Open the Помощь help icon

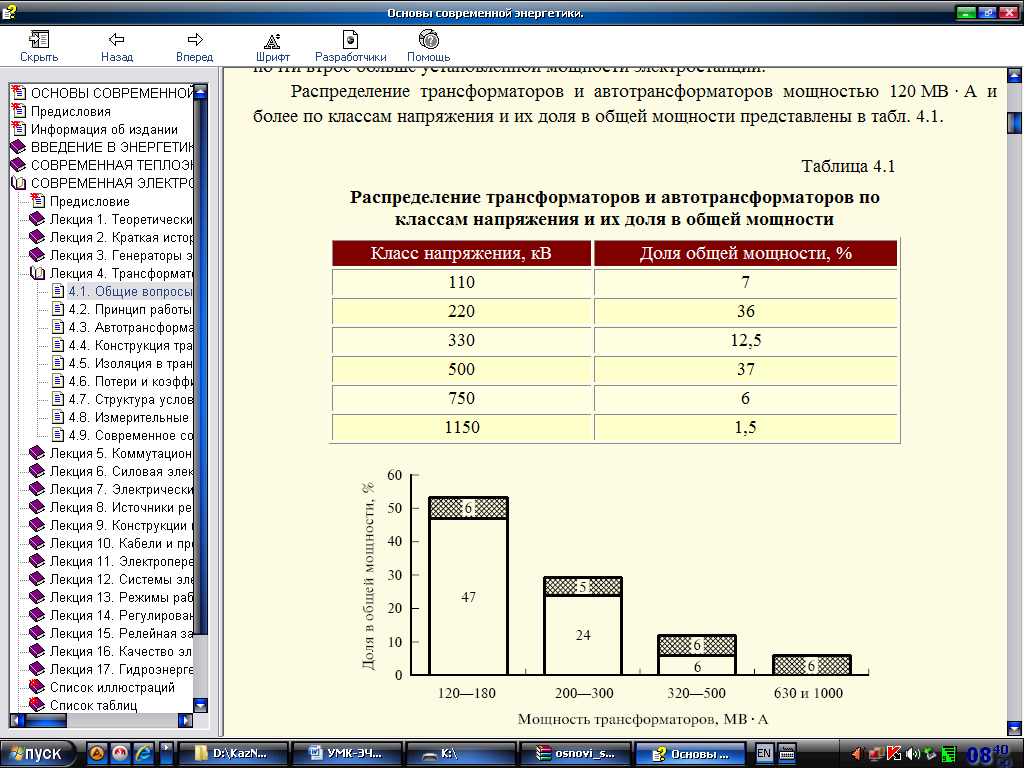(428, 40)
